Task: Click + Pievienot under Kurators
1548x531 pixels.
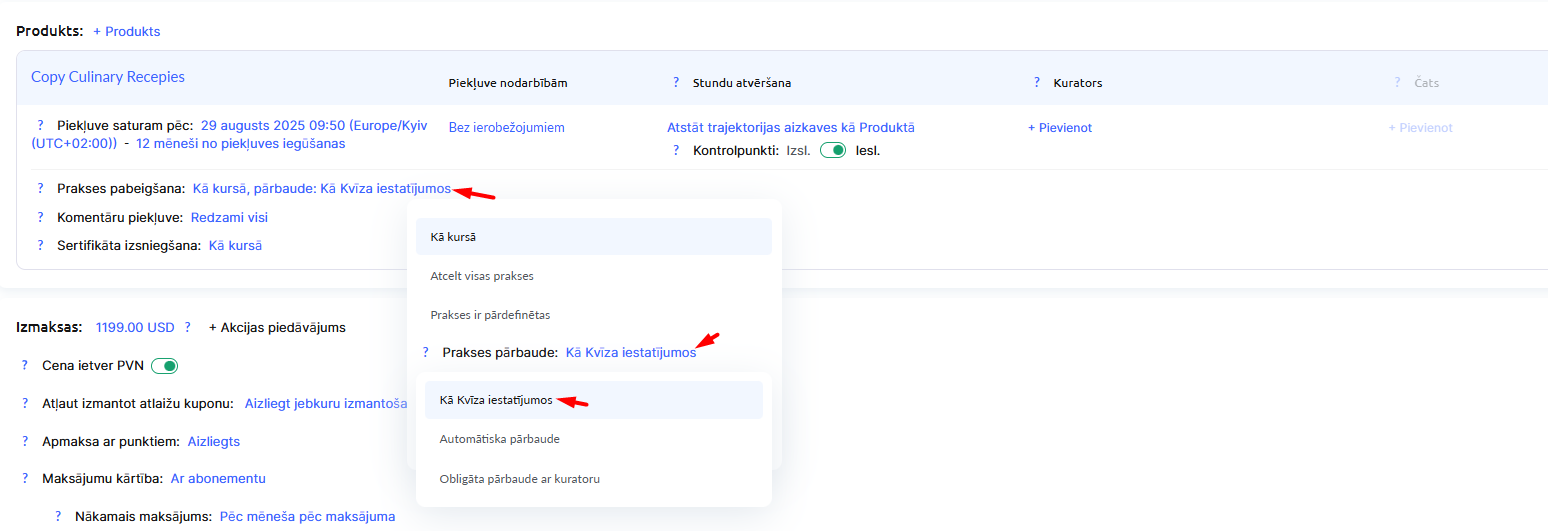Action: point(1060,128)
